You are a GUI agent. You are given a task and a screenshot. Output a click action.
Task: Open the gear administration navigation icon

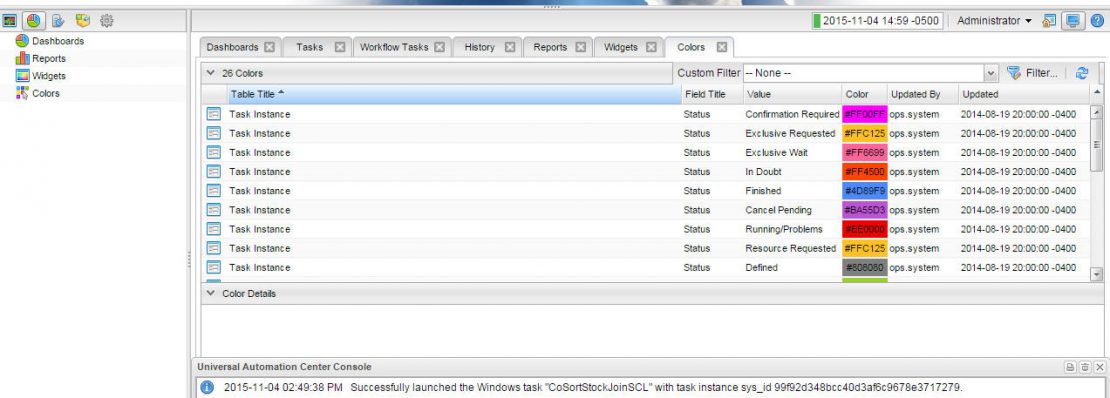[107, 21]
